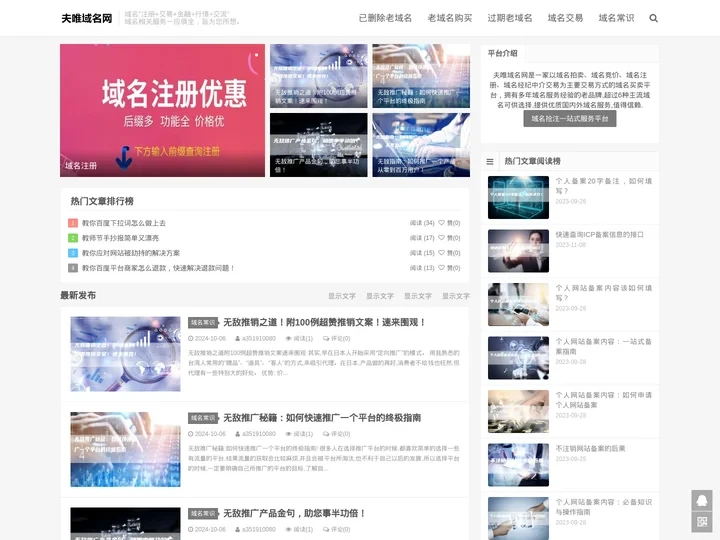
Task: Open sidebar article 个人网站备案内容：一站式备案指南
Action: tap(603, 346)
